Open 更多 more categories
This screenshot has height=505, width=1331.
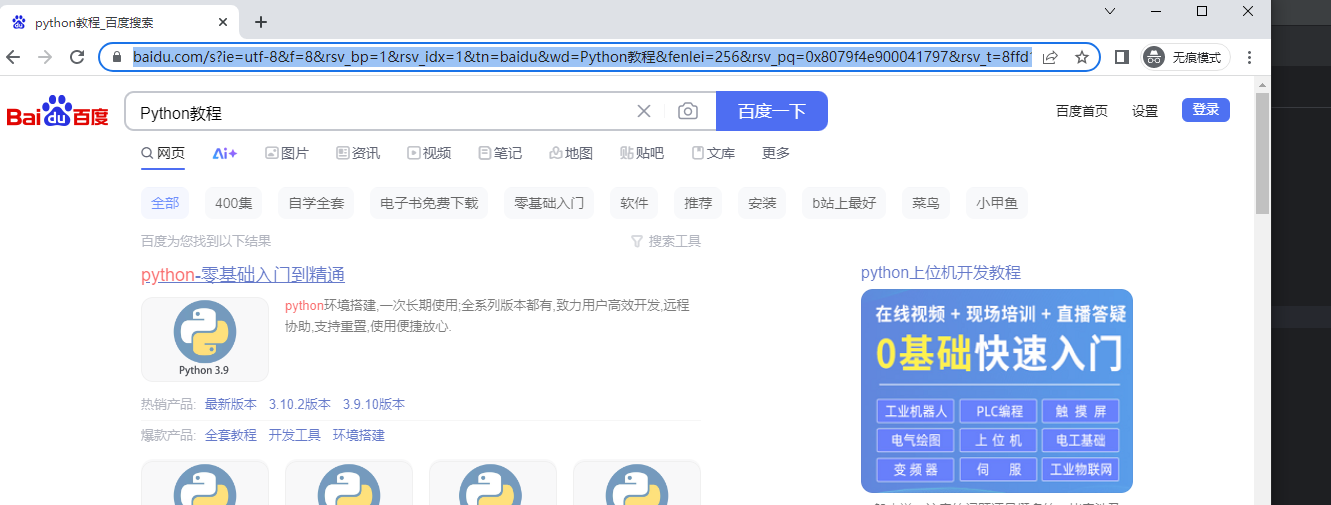(776, 153)
